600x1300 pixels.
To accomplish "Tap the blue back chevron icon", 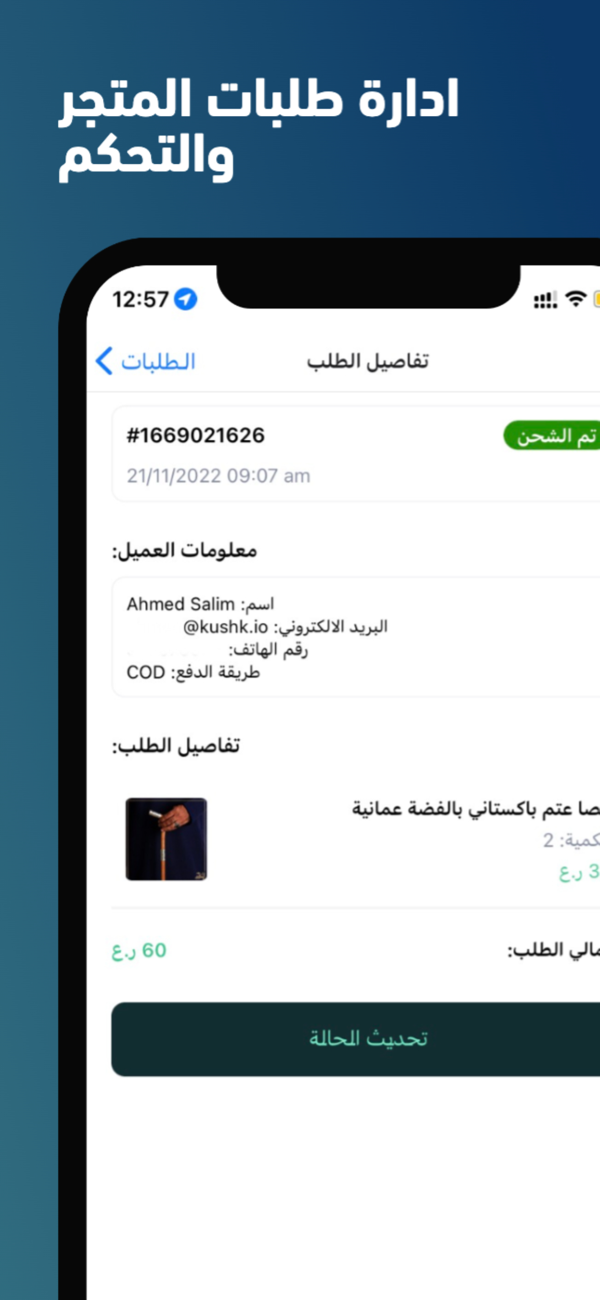I will coord(104,361).
